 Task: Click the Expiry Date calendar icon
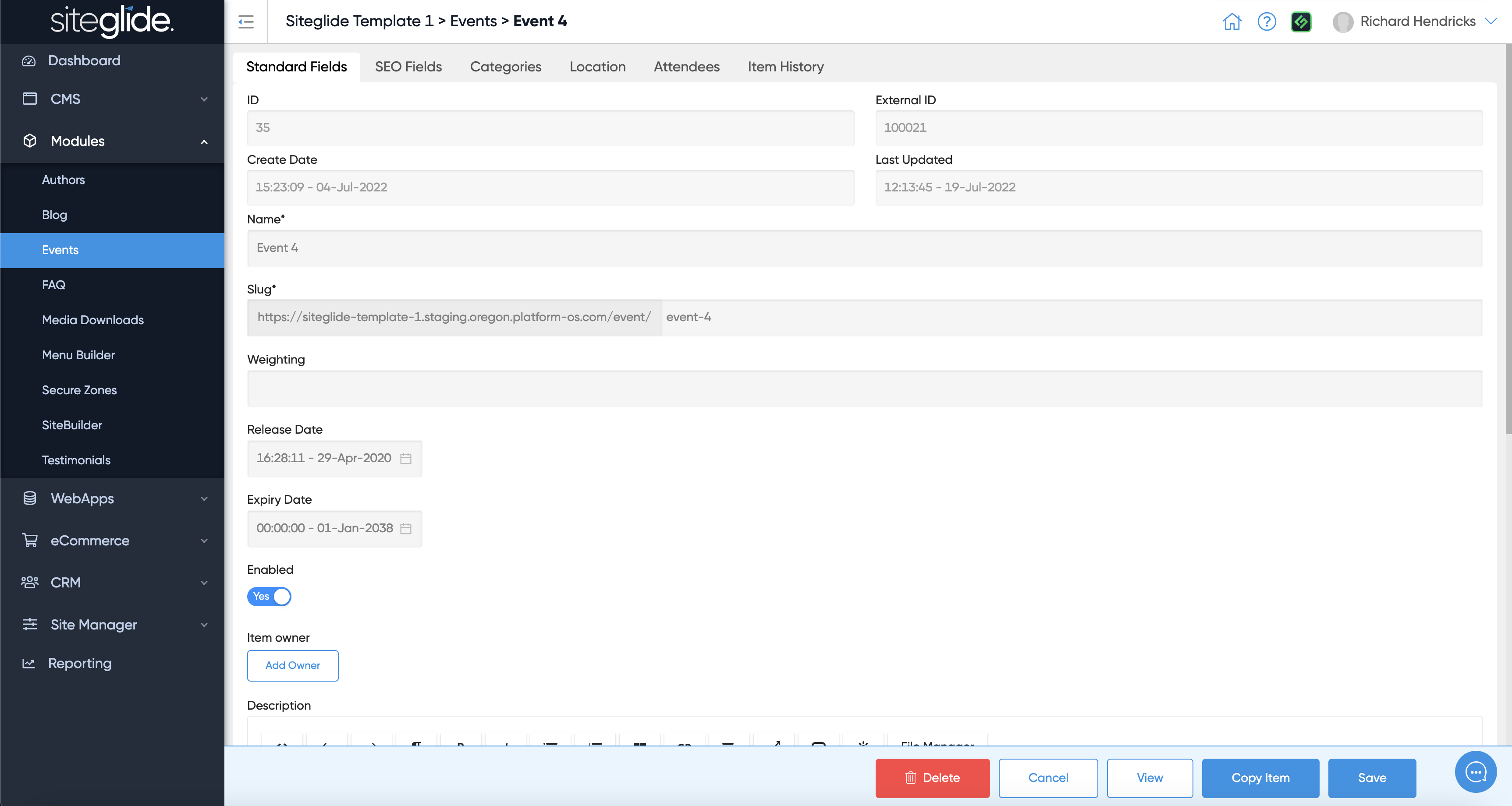click(x=405, y=529)
